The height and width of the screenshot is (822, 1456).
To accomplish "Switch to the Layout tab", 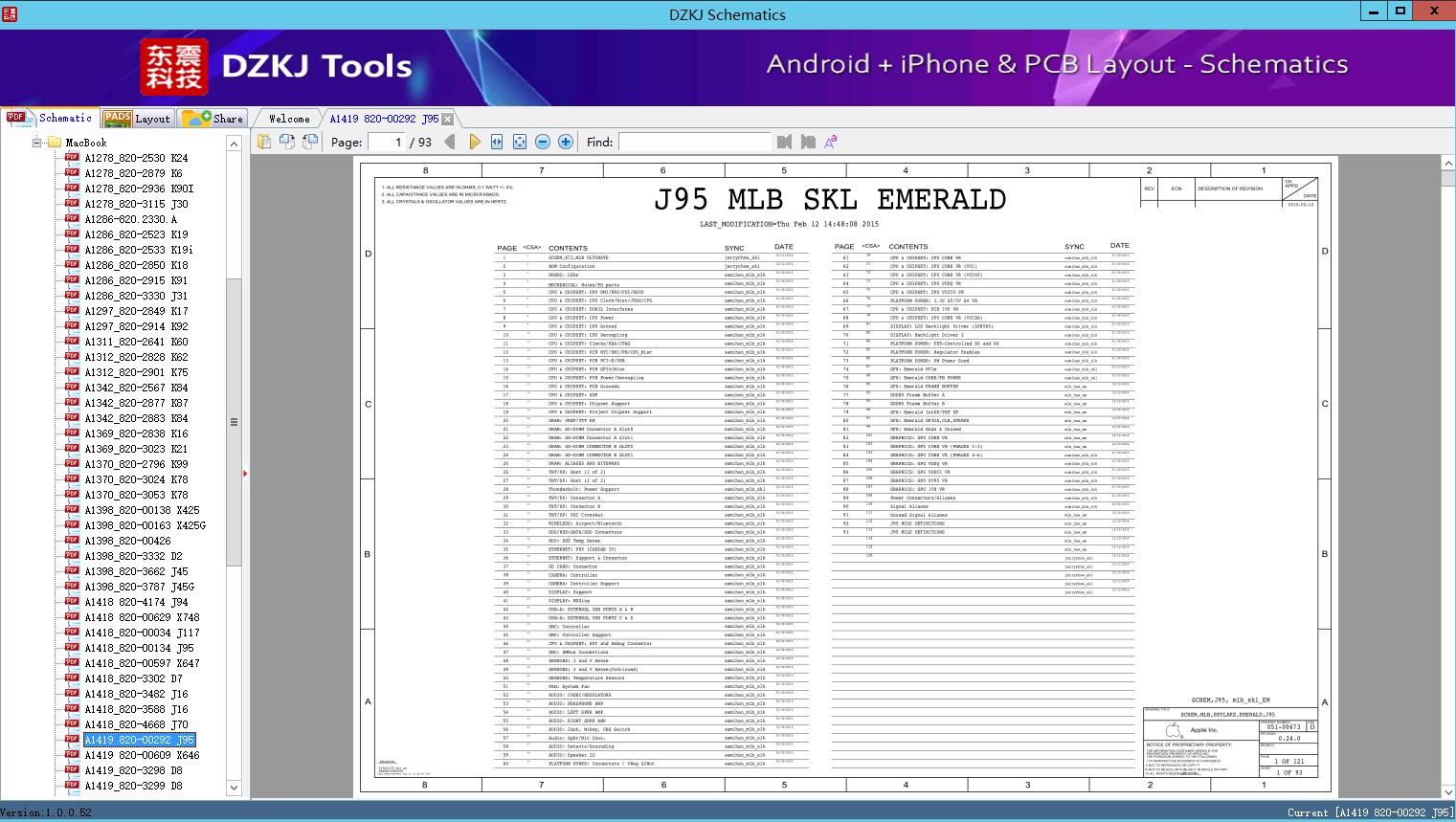I will click(x=137, y=118).
